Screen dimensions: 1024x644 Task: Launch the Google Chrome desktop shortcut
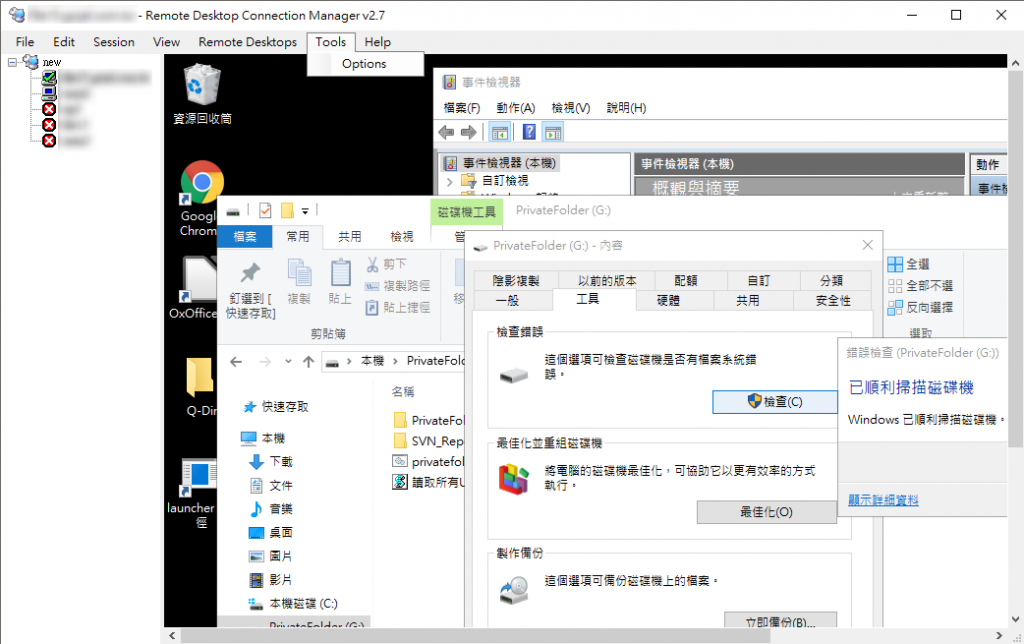(200, 196)
